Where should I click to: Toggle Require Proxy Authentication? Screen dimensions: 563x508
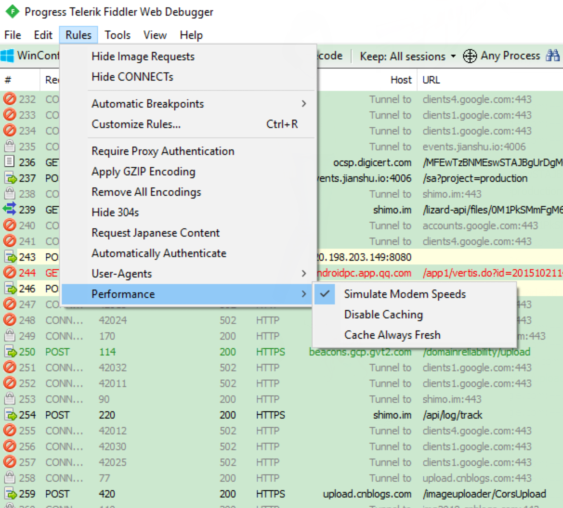point(187,151)
